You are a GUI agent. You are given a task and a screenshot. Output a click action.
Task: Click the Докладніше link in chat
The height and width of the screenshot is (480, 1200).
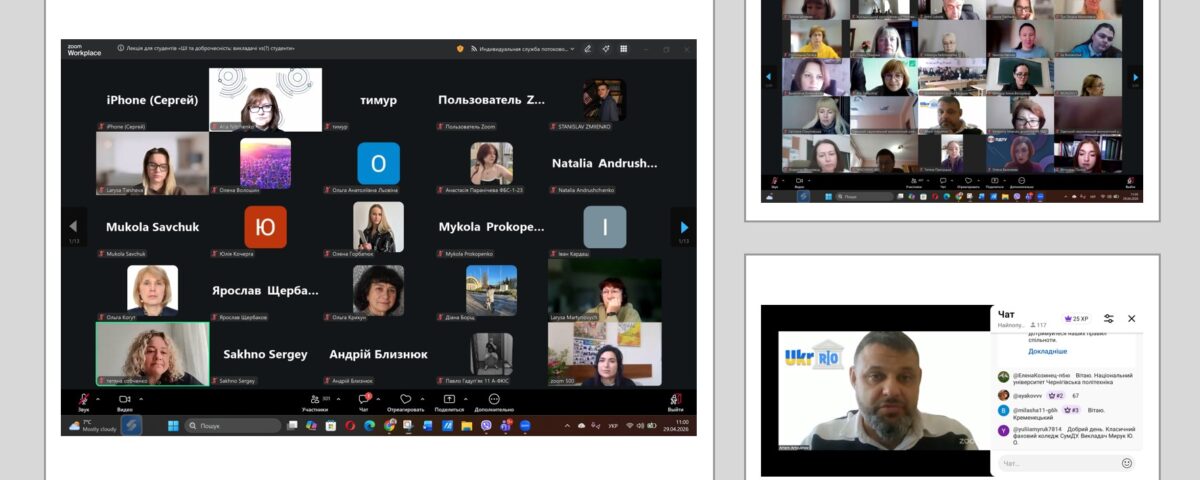click(x=1047, y=351)
